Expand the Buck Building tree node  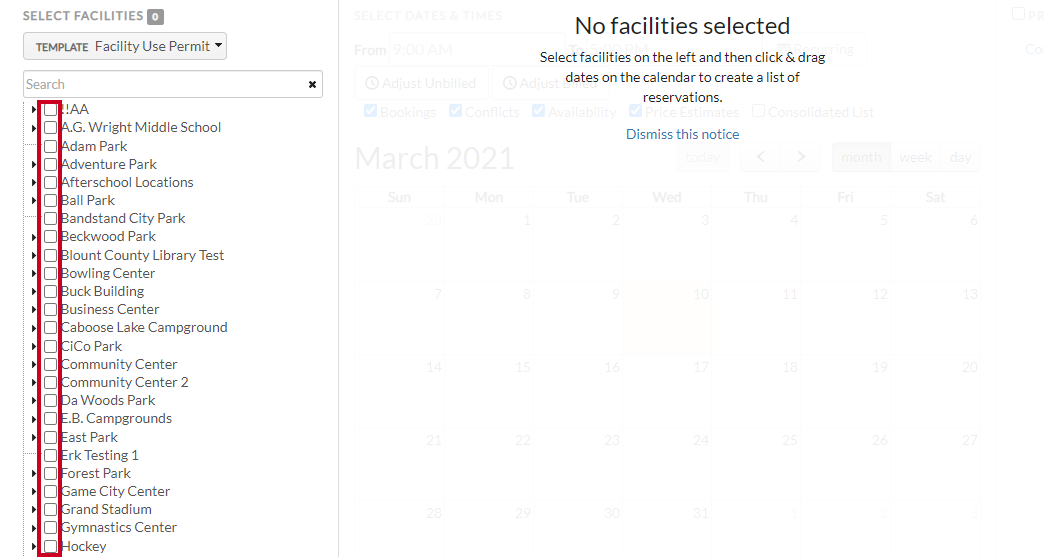[x=33, y=291]
